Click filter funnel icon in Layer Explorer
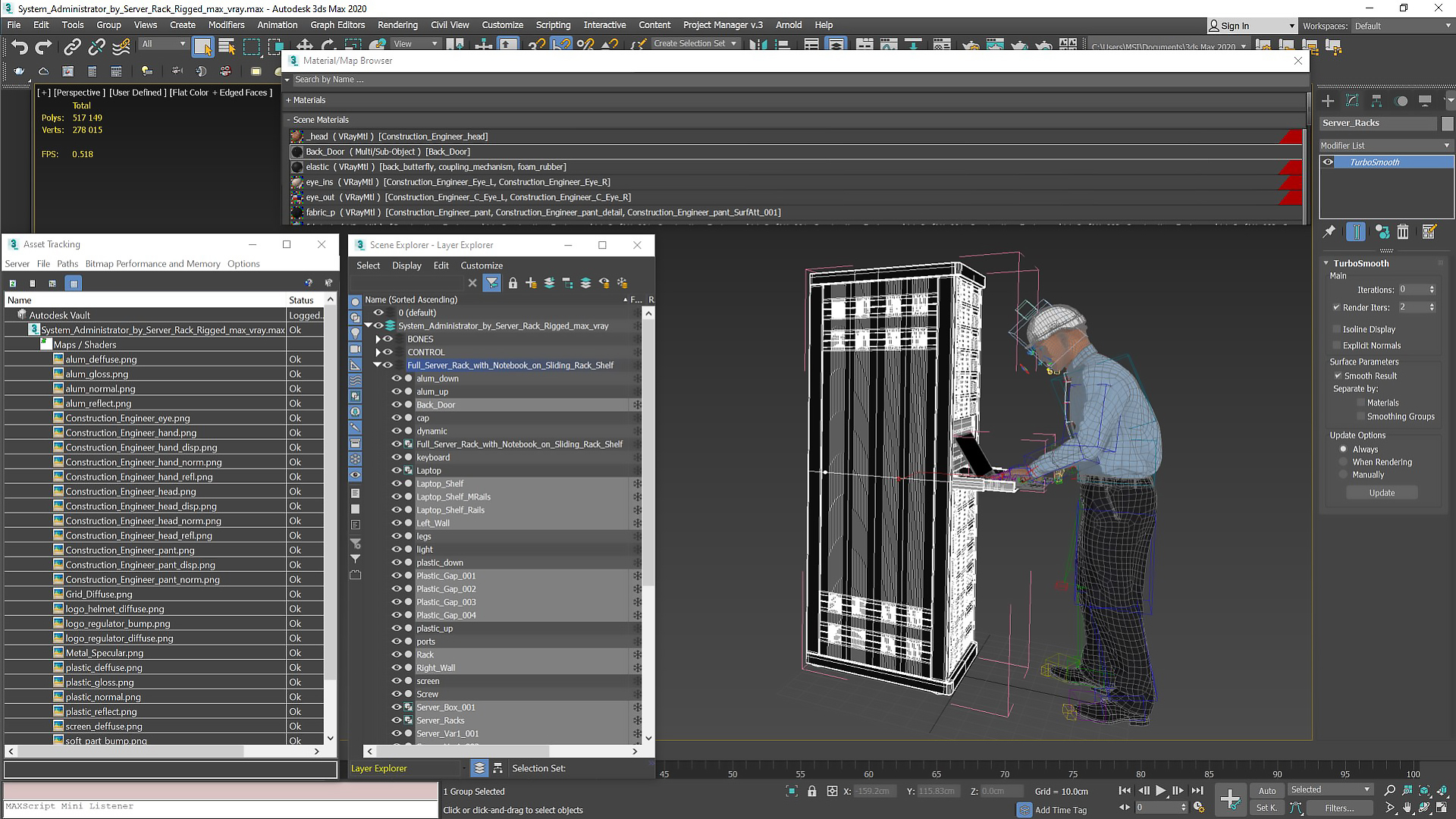The width and height of the screenshot is (1456, 819). click(492, 283)
